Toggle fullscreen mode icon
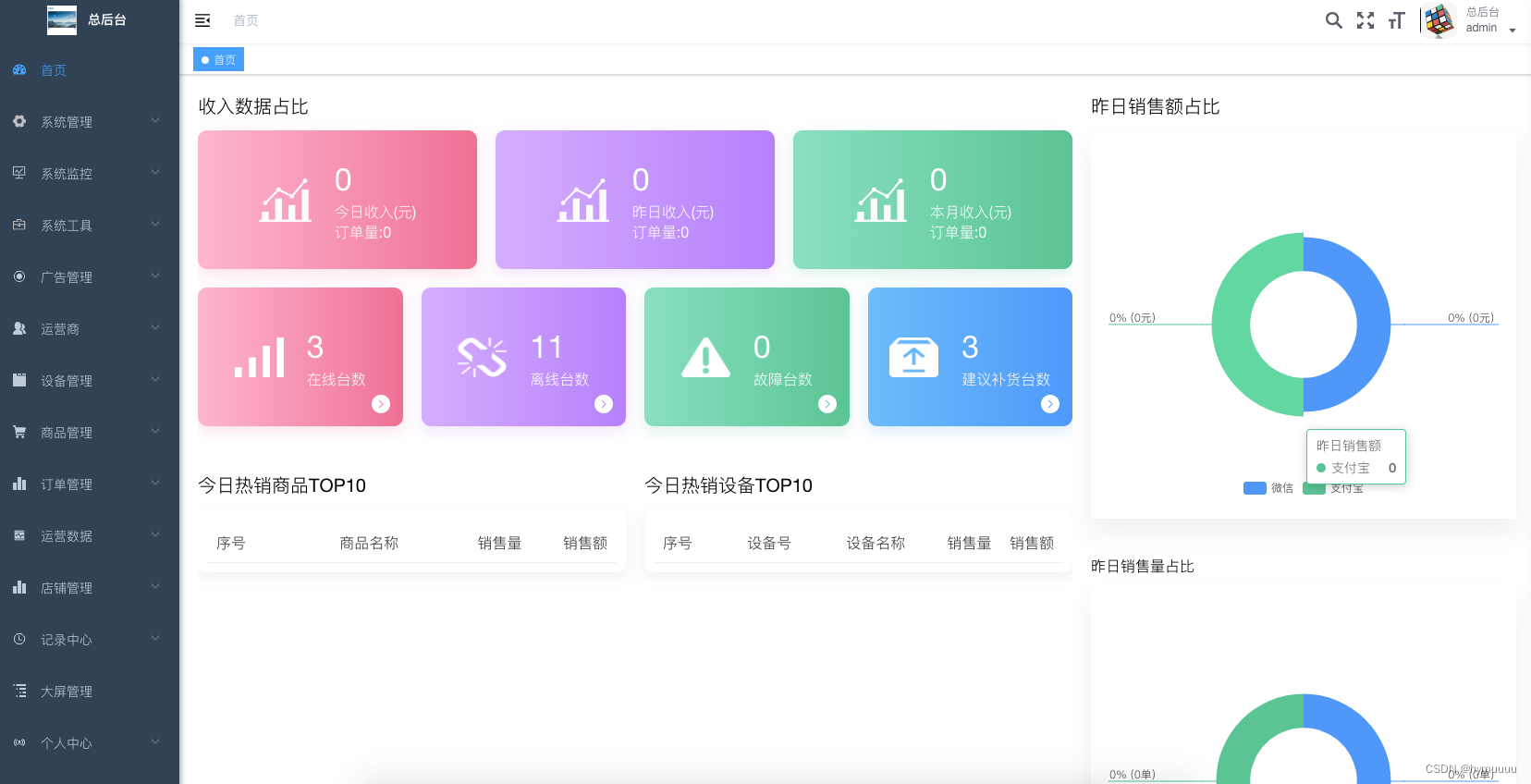Screen dimensions: 1531x784 (1366, 20)
